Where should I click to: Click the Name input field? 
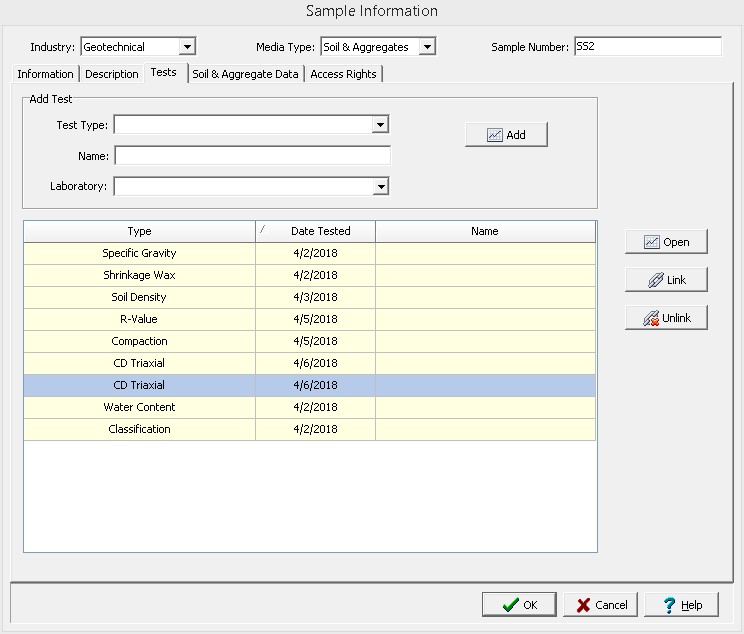tap(252, 156)
